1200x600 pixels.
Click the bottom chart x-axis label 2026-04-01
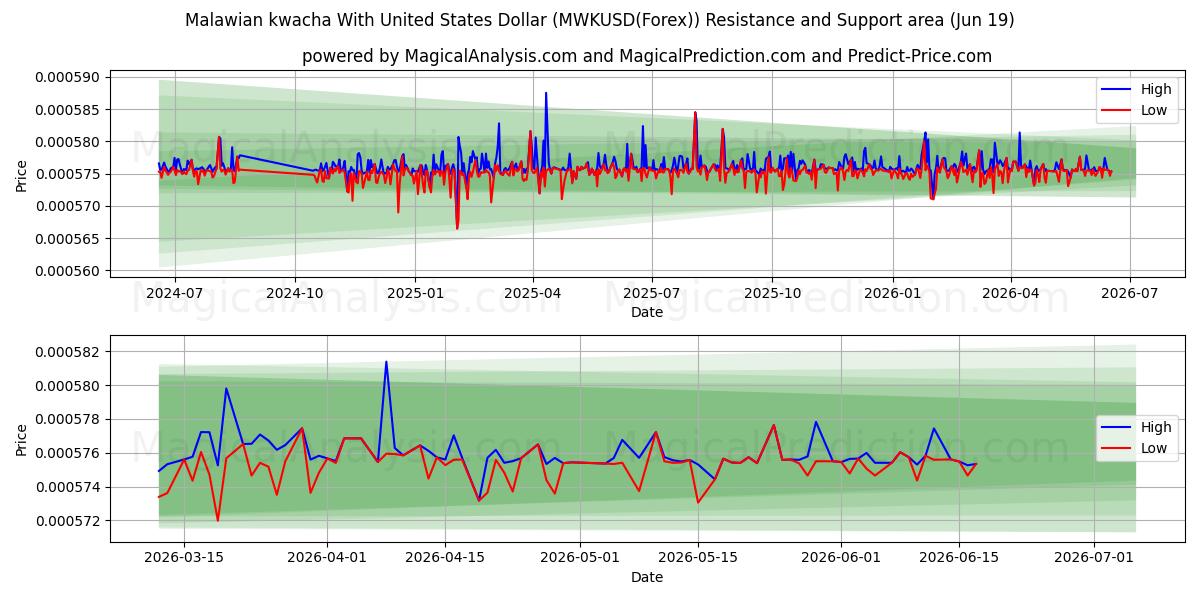[x=327, y=559]
